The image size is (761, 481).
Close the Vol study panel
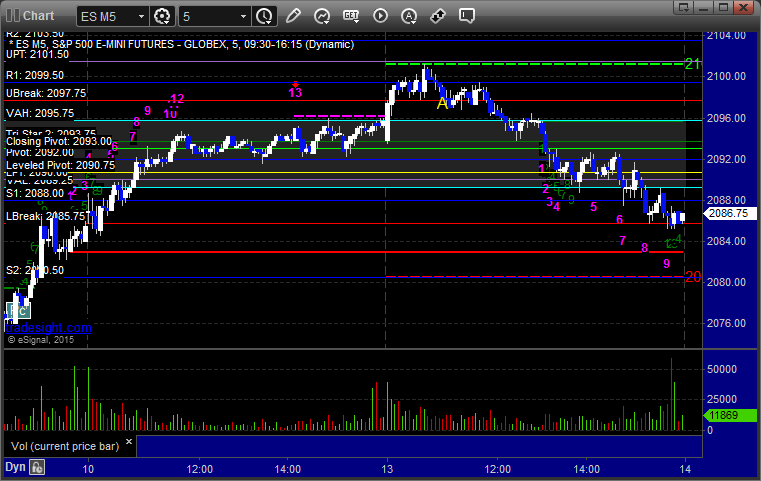pos(129,442)
